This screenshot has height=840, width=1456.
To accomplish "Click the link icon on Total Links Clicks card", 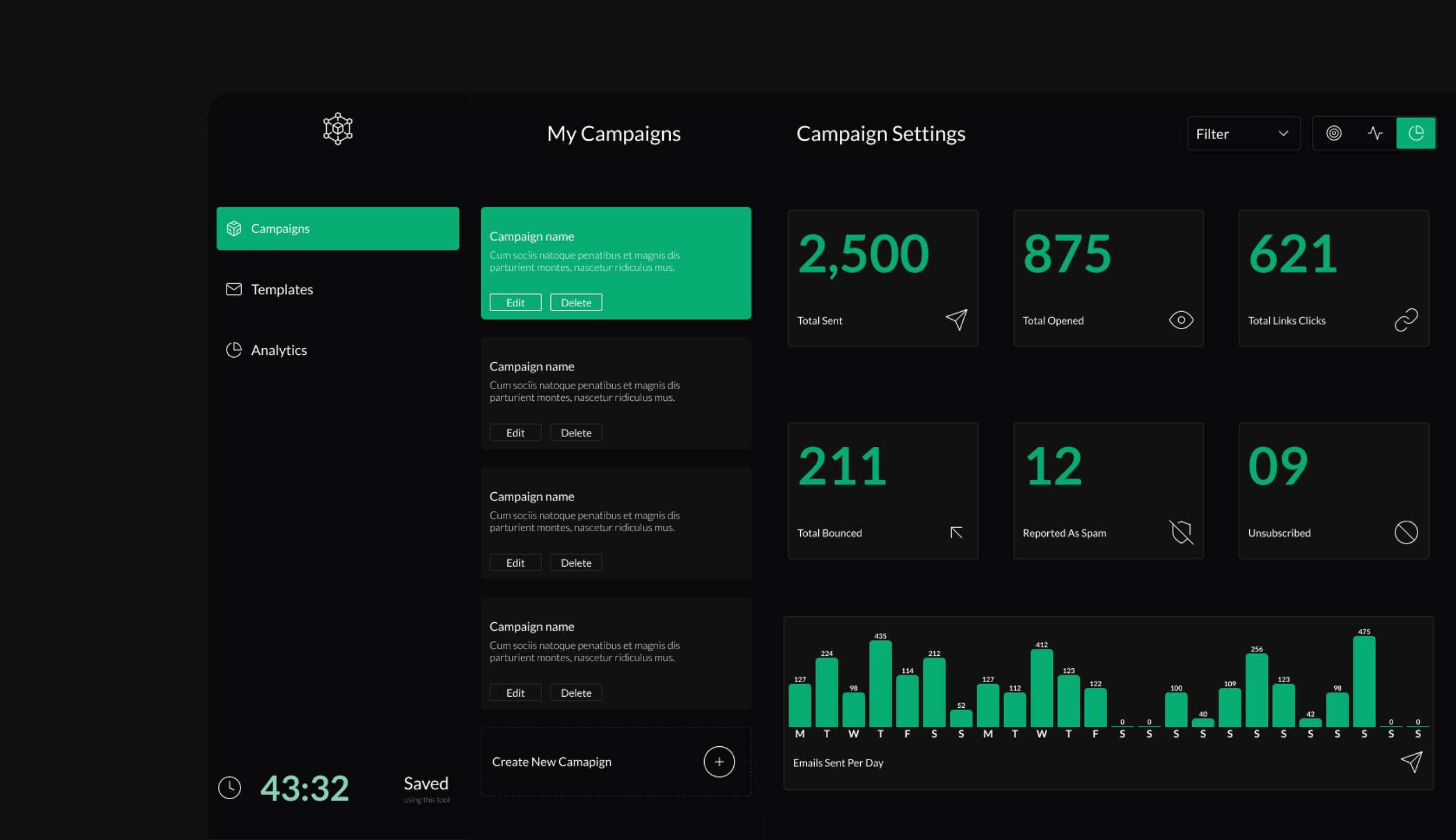I will pyautogui.click(x=1406, y=319).
